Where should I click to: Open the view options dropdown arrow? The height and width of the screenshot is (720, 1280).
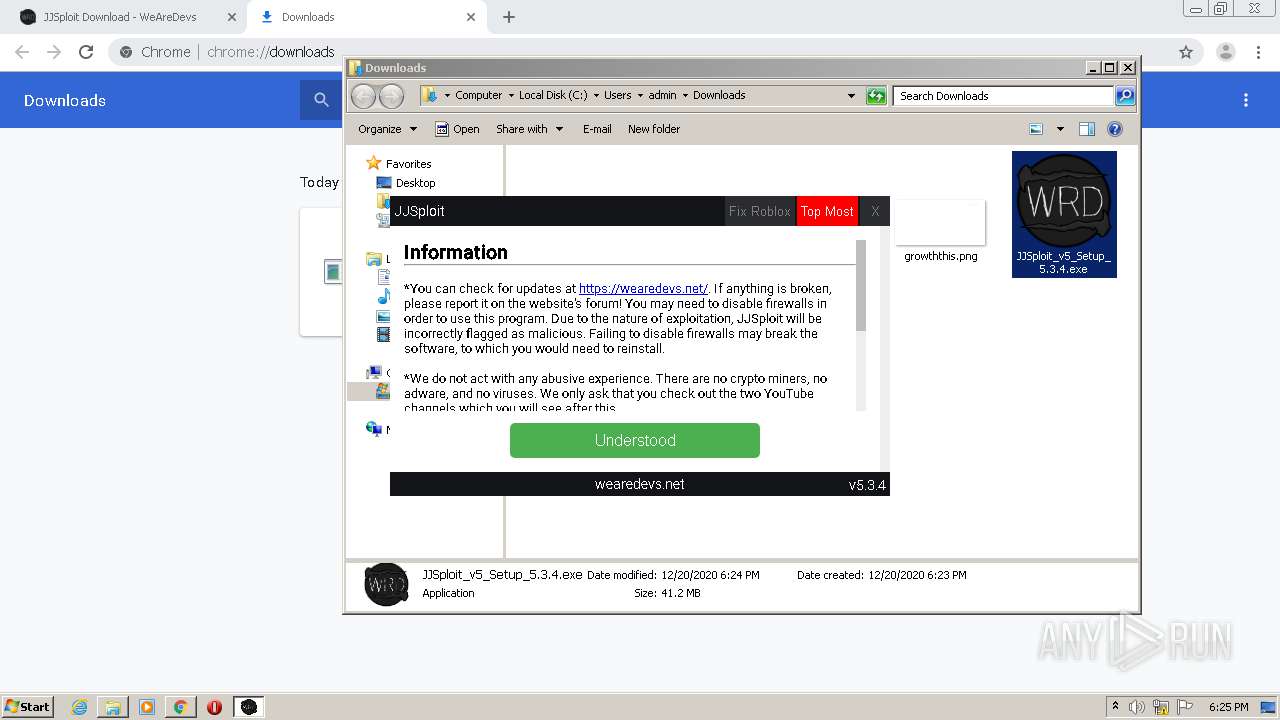coord(1060,129)
